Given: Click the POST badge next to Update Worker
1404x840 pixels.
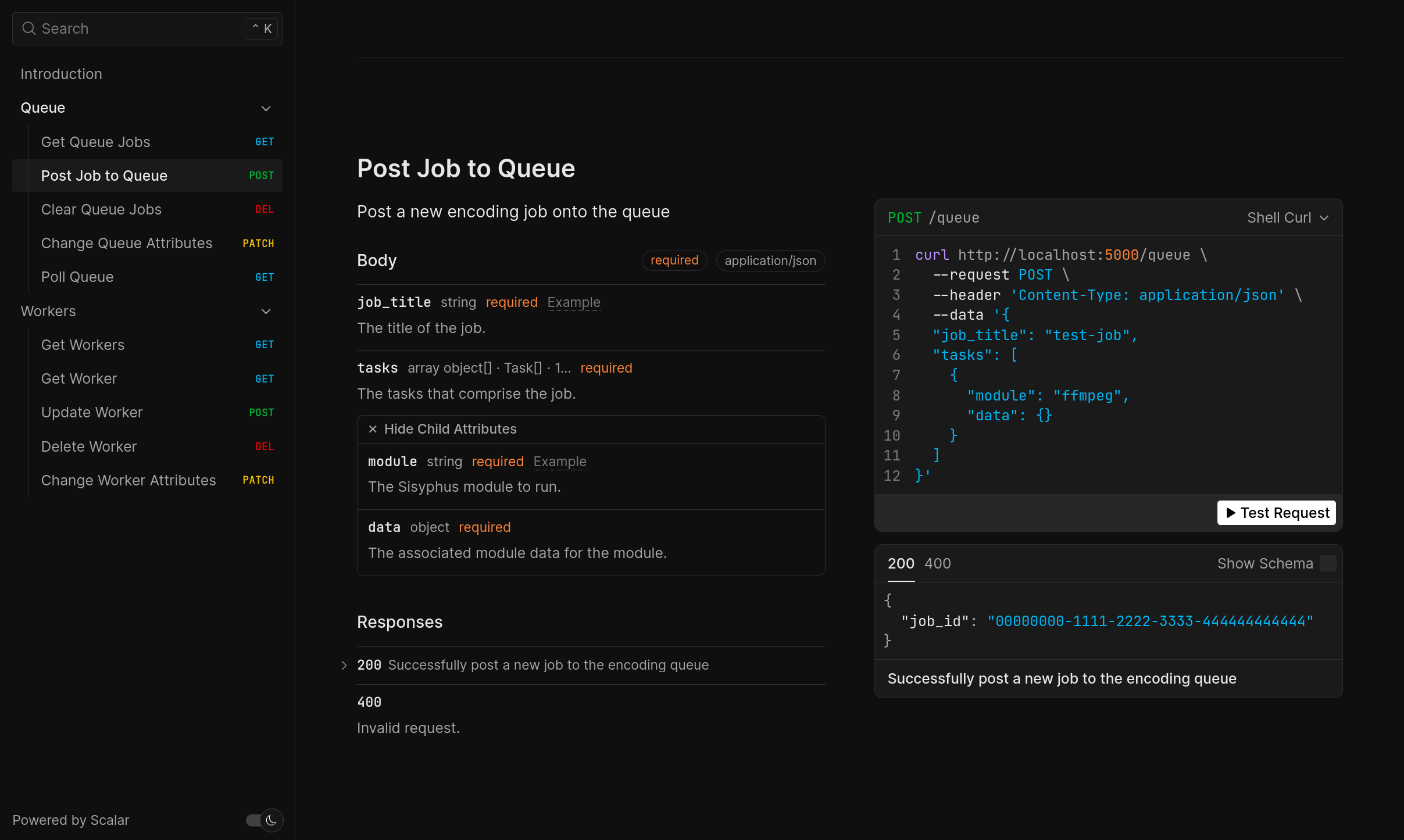Looking at the screenshot, I should (x=261, y=413).
